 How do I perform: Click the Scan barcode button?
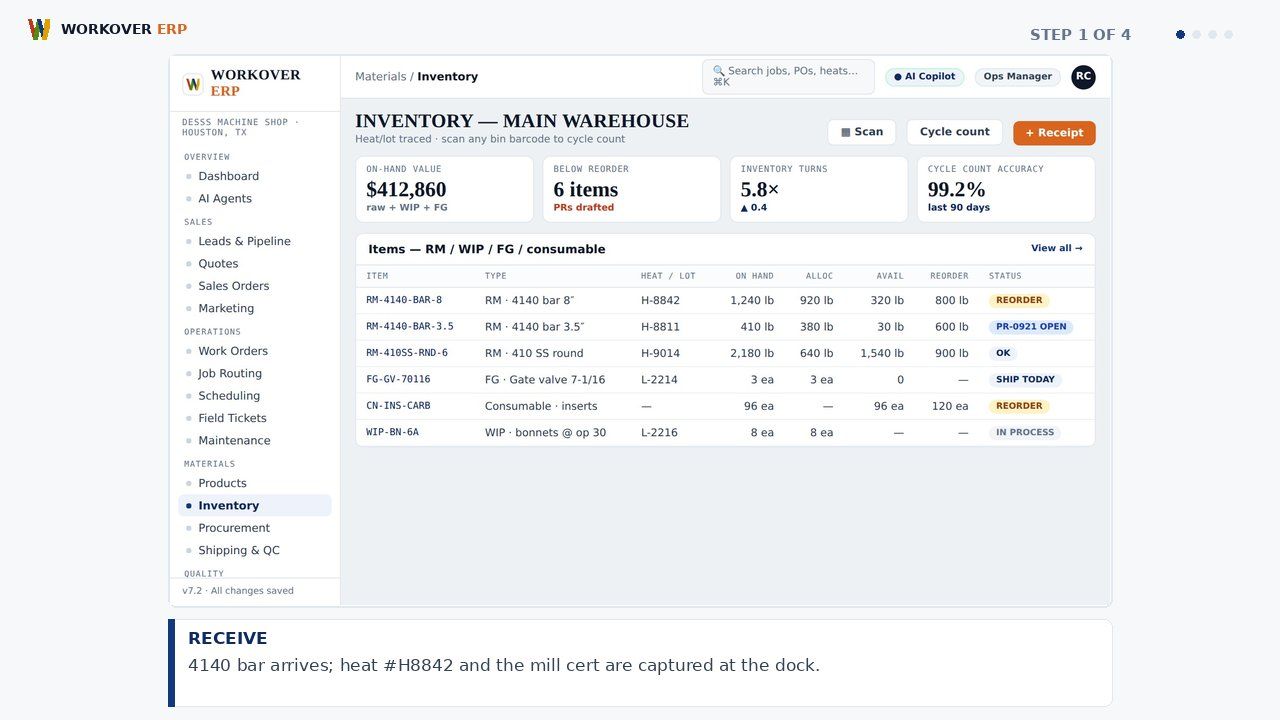(x=861, y=132)
